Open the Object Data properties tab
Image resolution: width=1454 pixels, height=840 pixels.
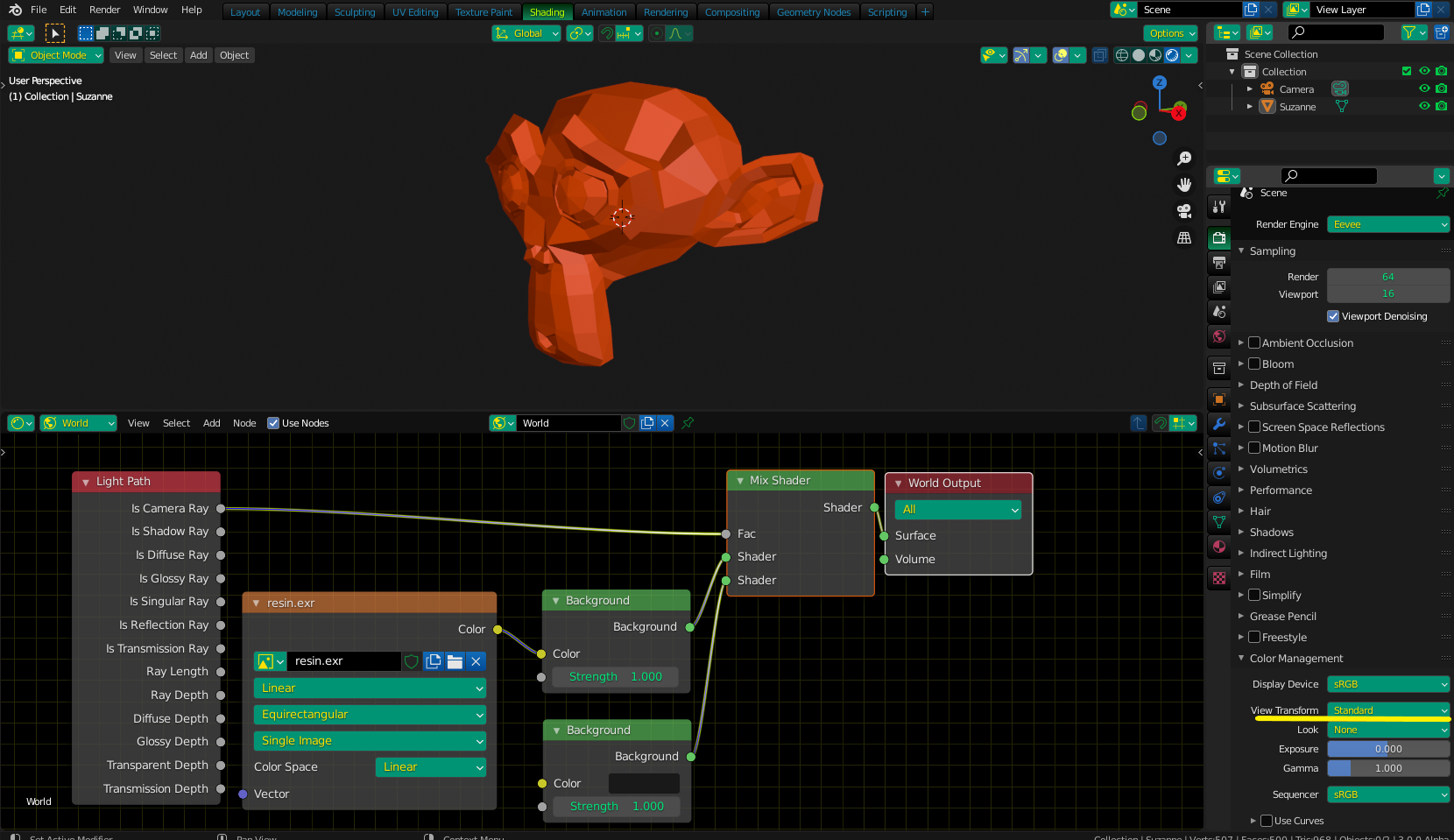point(1219,522)
